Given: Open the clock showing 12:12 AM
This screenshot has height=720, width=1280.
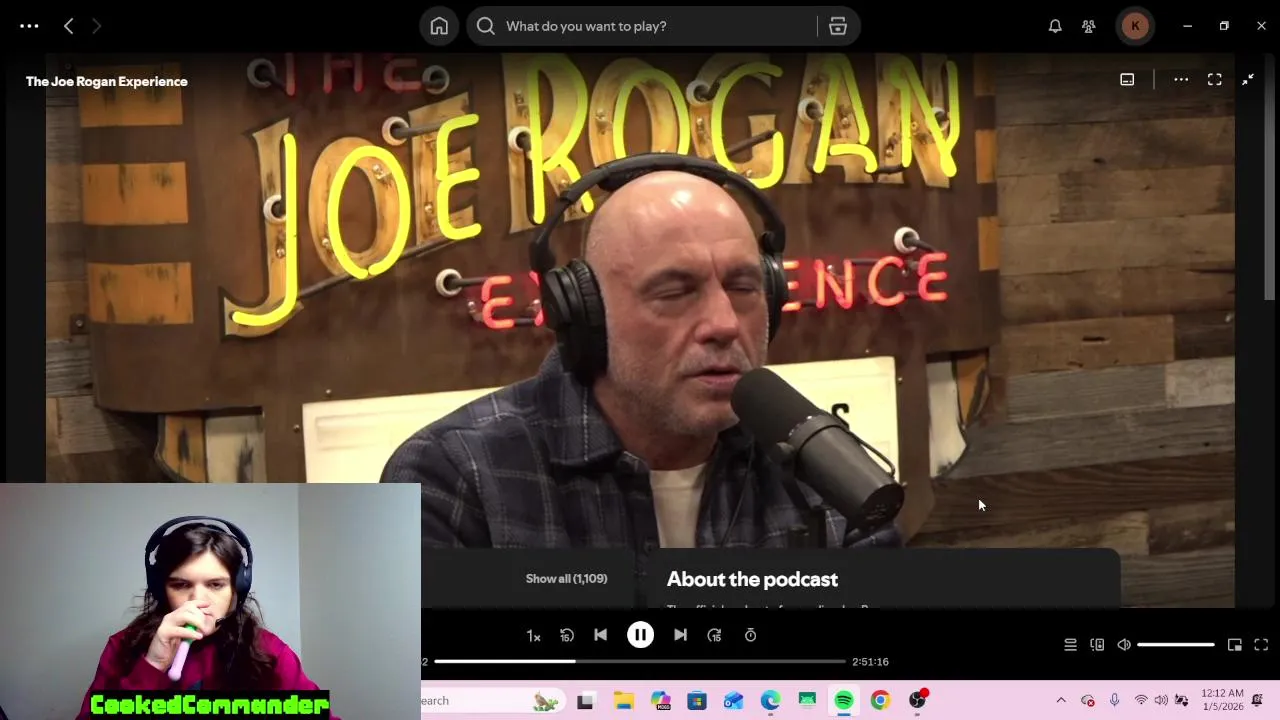Looking at the screenshot, I should (x=1222, y=700).
